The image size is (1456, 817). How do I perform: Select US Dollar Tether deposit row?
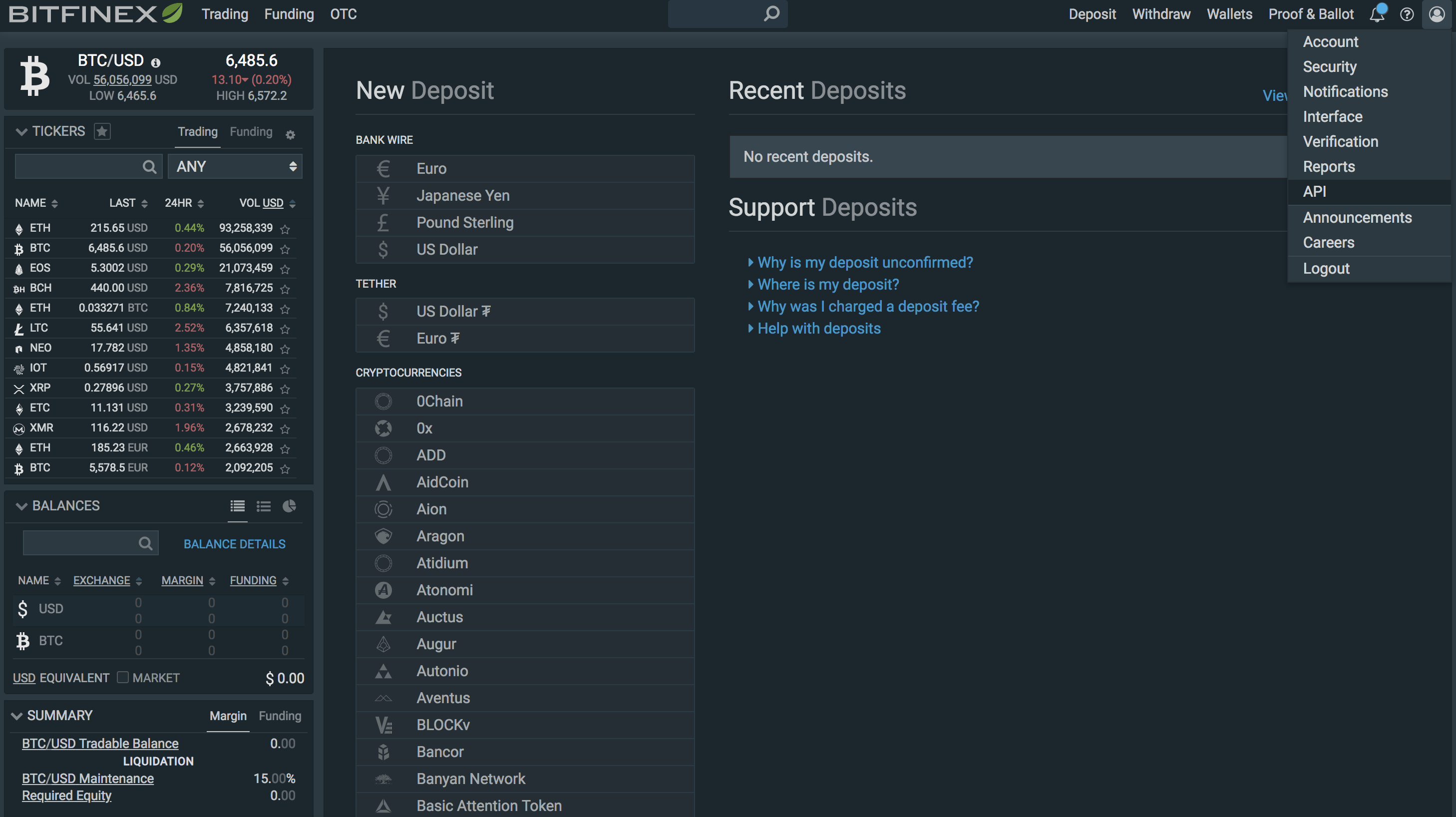[x=524, y=312]
